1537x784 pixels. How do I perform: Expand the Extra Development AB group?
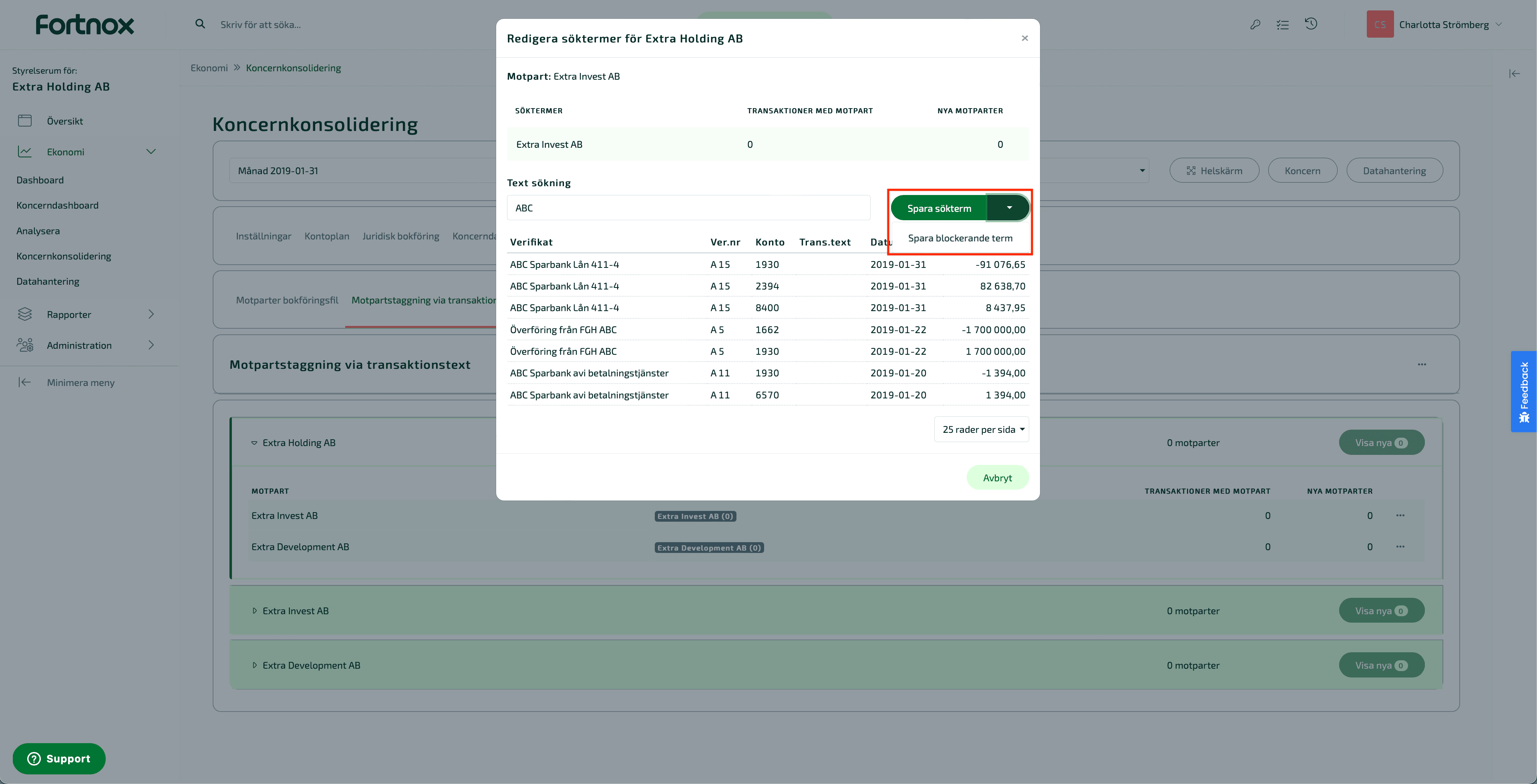254,665
